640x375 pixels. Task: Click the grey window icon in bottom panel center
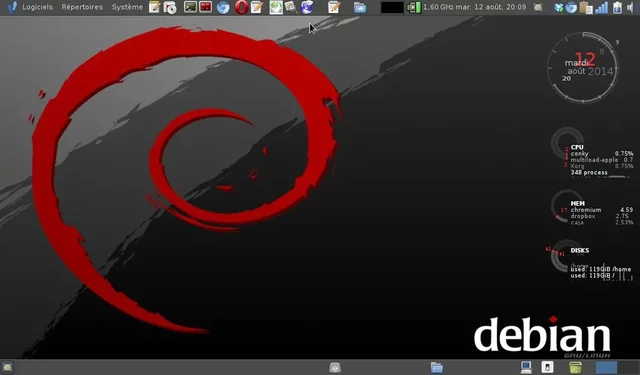335,367
